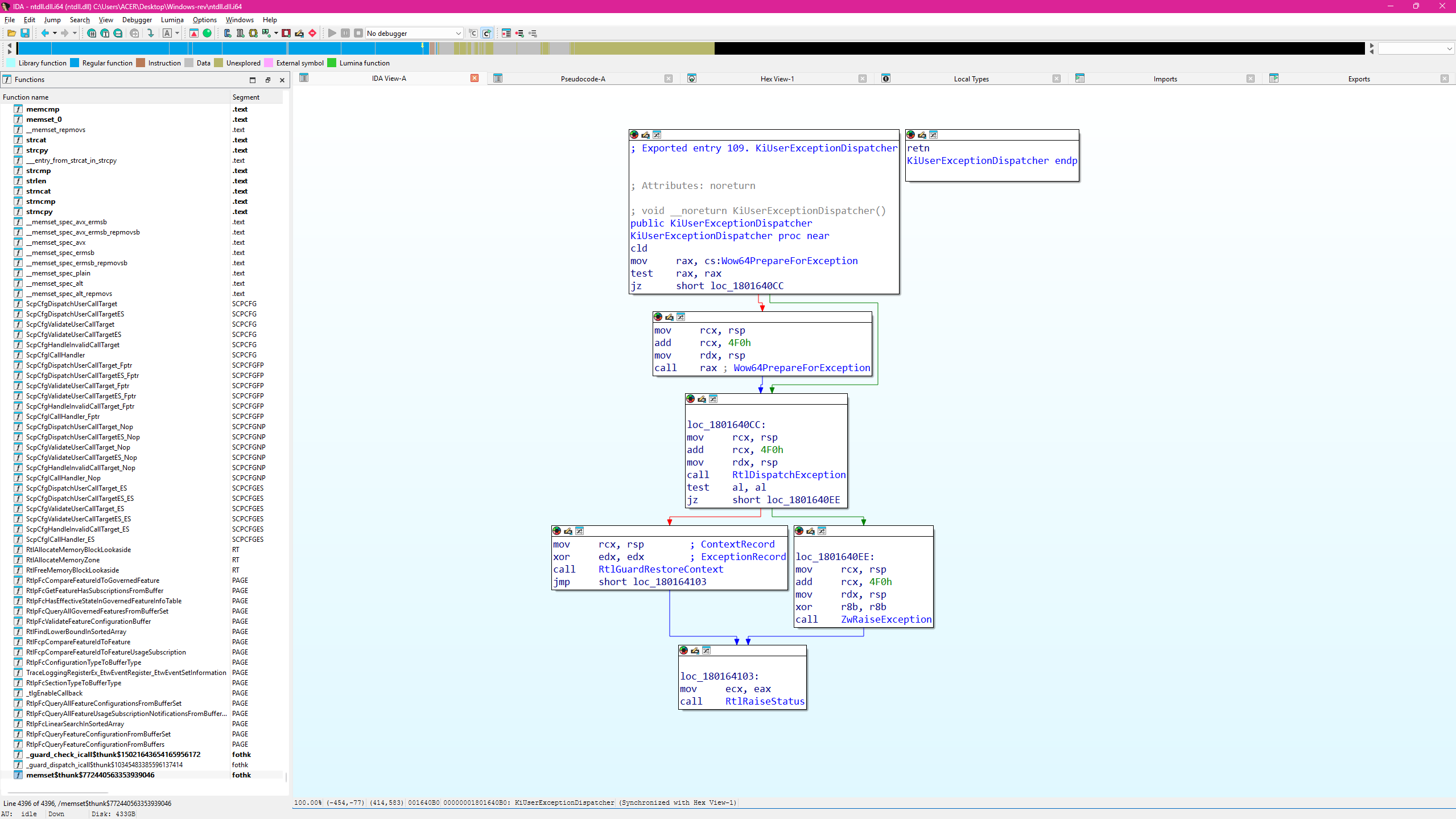
Task: Click RtlDispatchException call link in graph
Action: coord(789,475)
